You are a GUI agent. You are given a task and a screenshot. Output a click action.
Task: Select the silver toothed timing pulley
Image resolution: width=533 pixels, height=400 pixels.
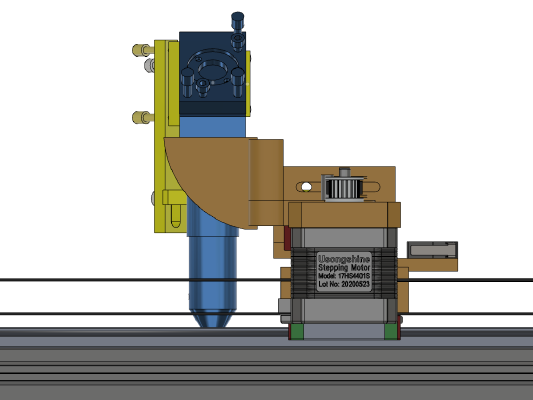tap(343, 188)
